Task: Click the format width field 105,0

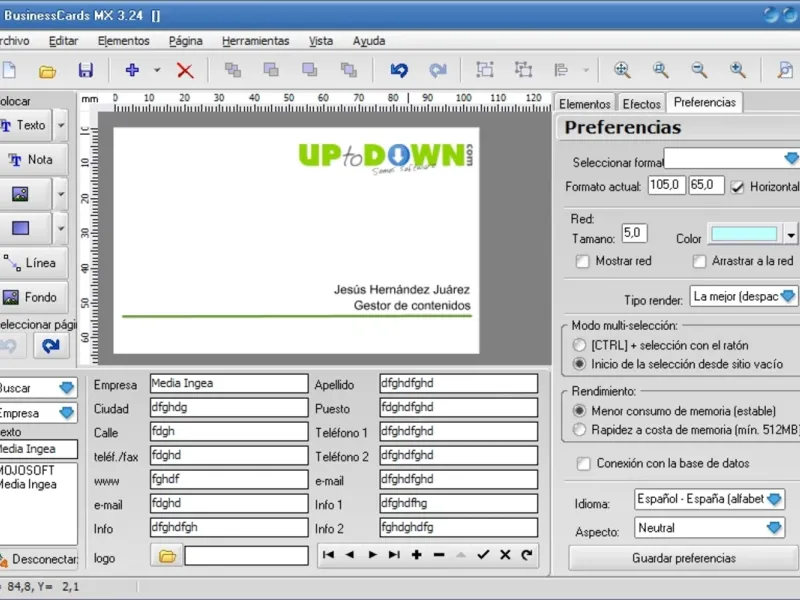Action: coord(666,185)
